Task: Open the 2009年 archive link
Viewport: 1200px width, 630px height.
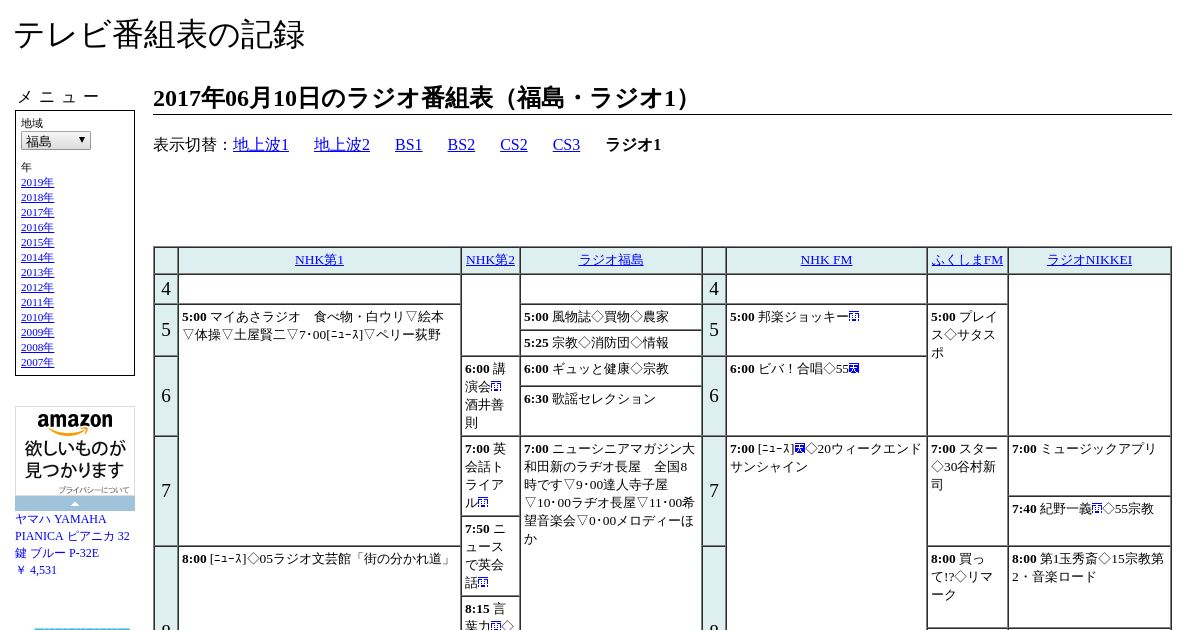Action: pyautogui.click(x=37, y=332)
